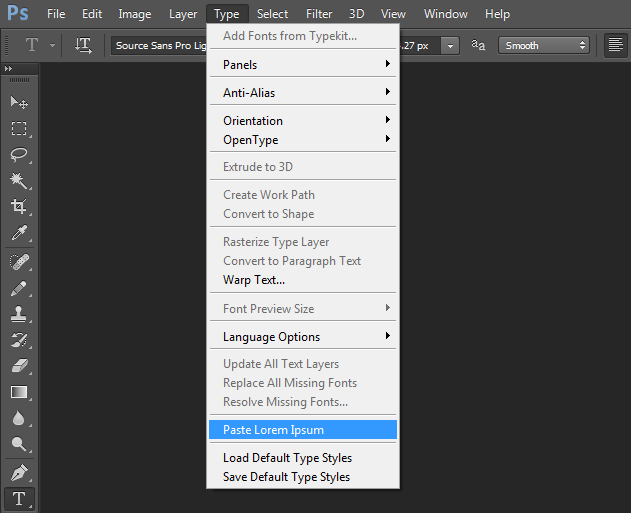Click Update All Text Layers entry

303,364
